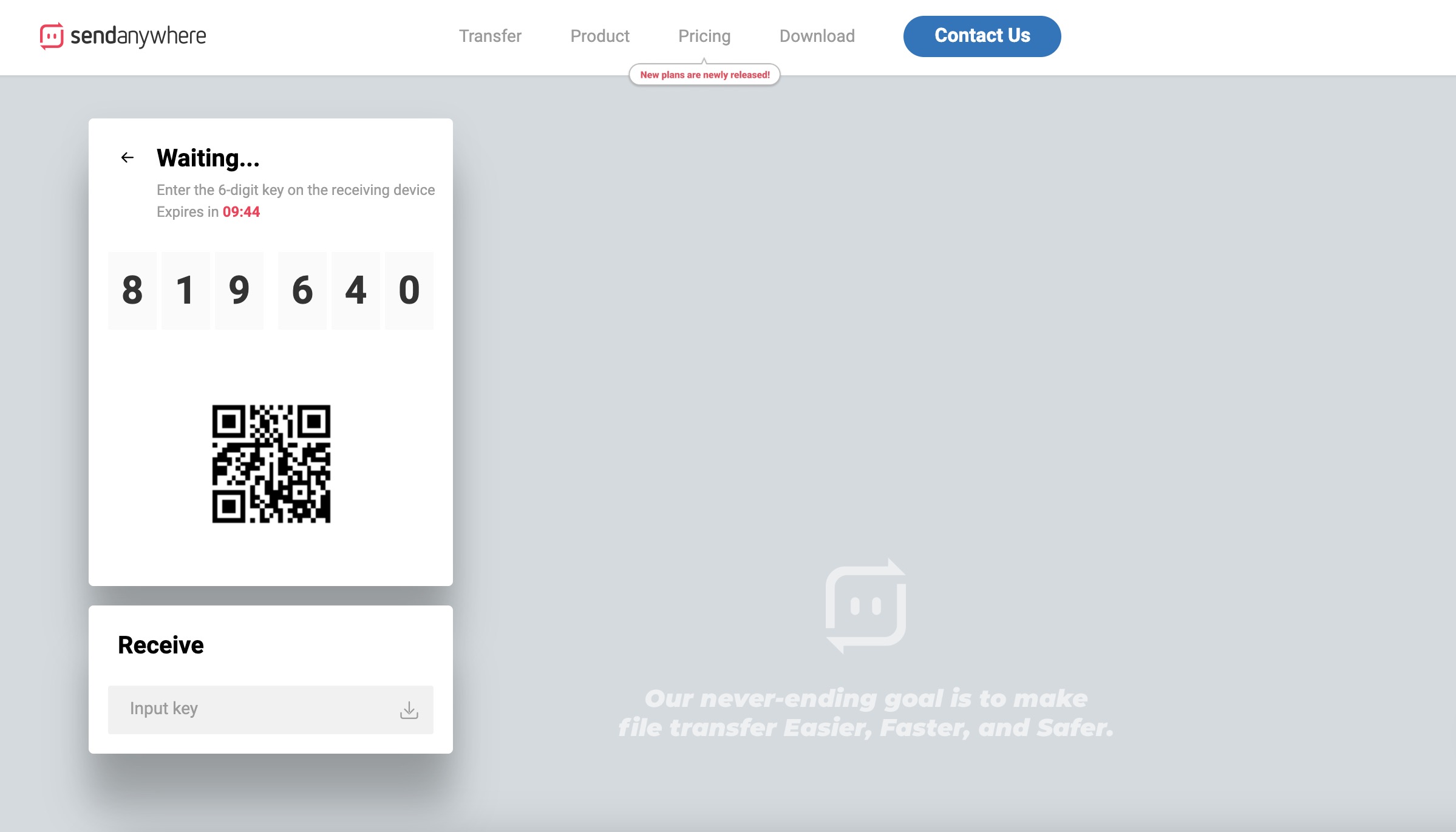This screenshot has height=832, width=1456.
Task: Go to the Pricing page
Action: pos(704,36)
